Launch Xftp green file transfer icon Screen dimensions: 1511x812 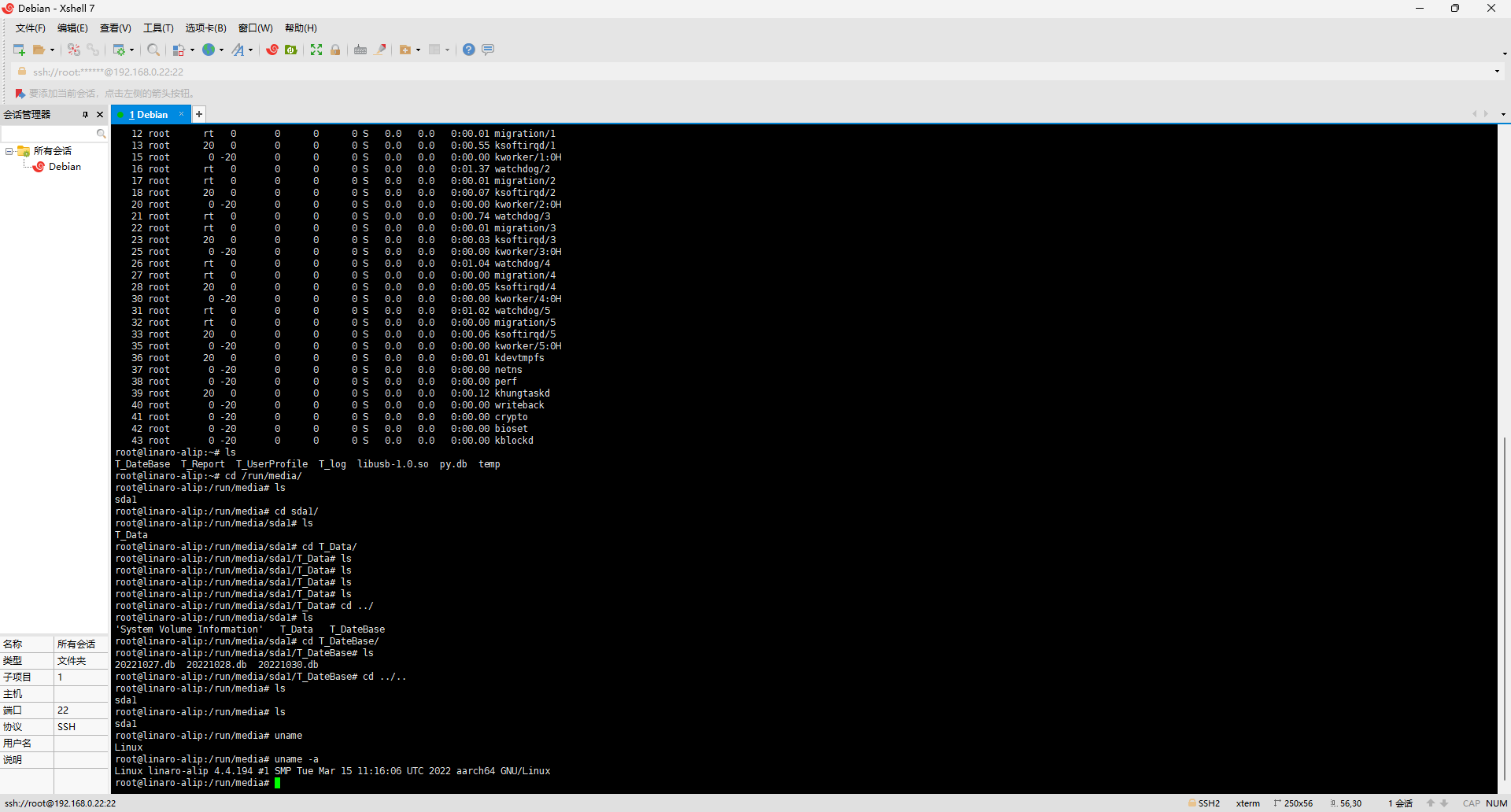[291, 50]
